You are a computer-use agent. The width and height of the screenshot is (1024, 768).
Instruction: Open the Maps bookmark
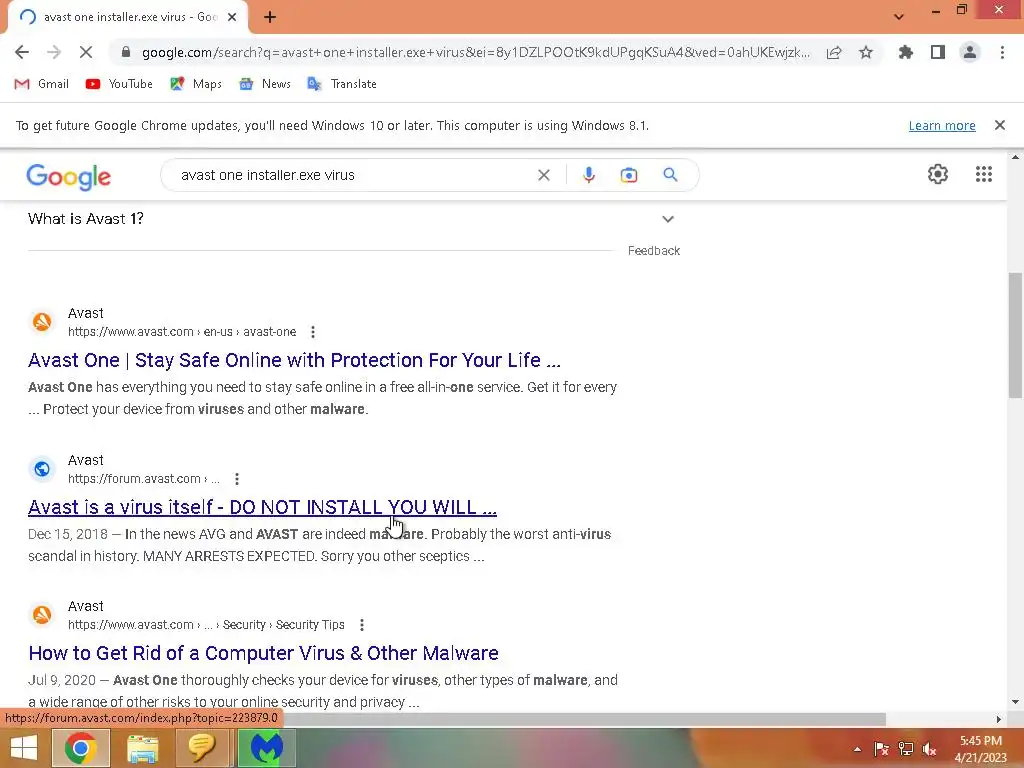pyautogui.click(x=196, y=84)
